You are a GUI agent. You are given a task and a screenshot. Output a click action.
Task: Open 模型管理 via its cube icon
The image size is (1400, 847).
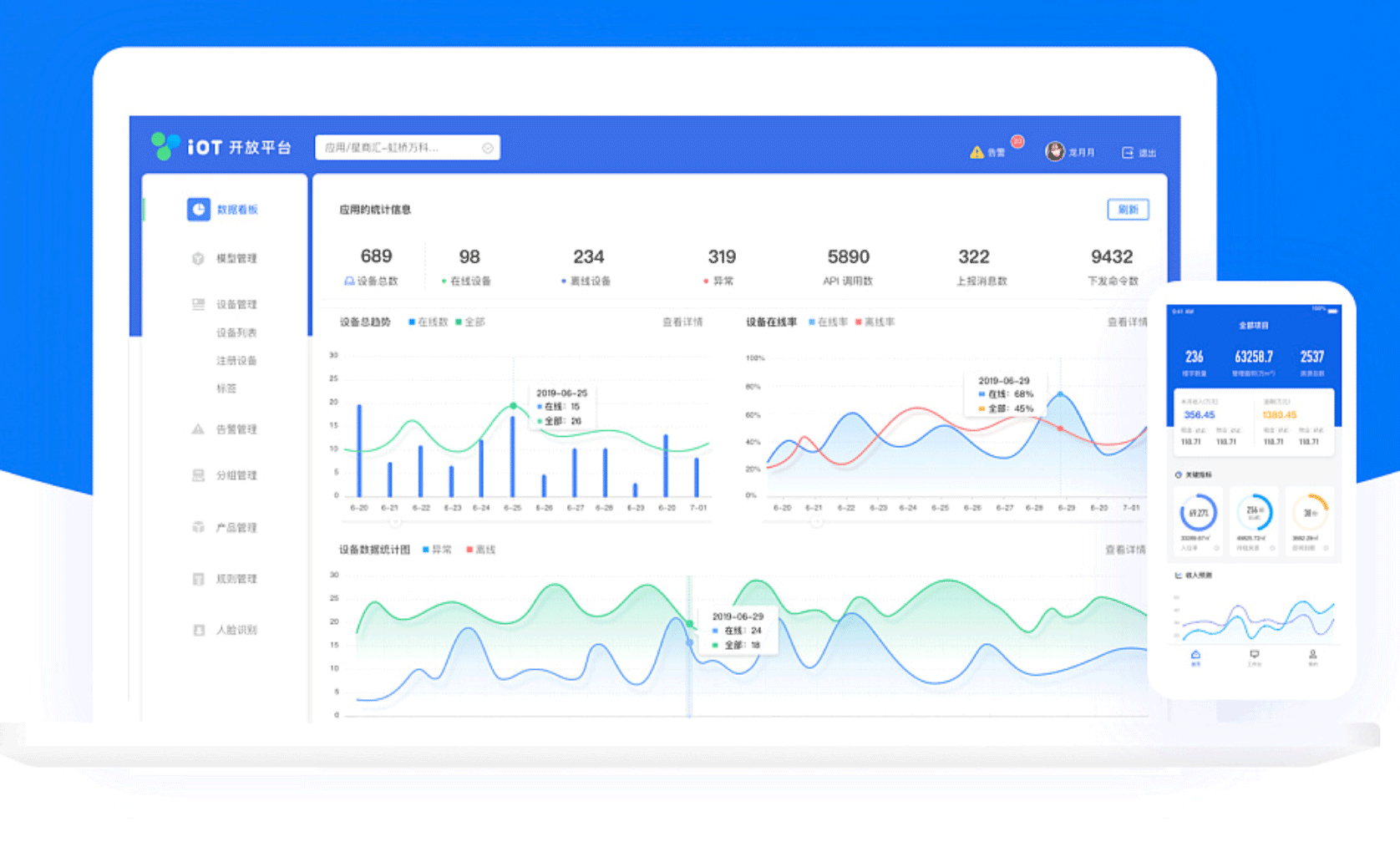point(198,258)
